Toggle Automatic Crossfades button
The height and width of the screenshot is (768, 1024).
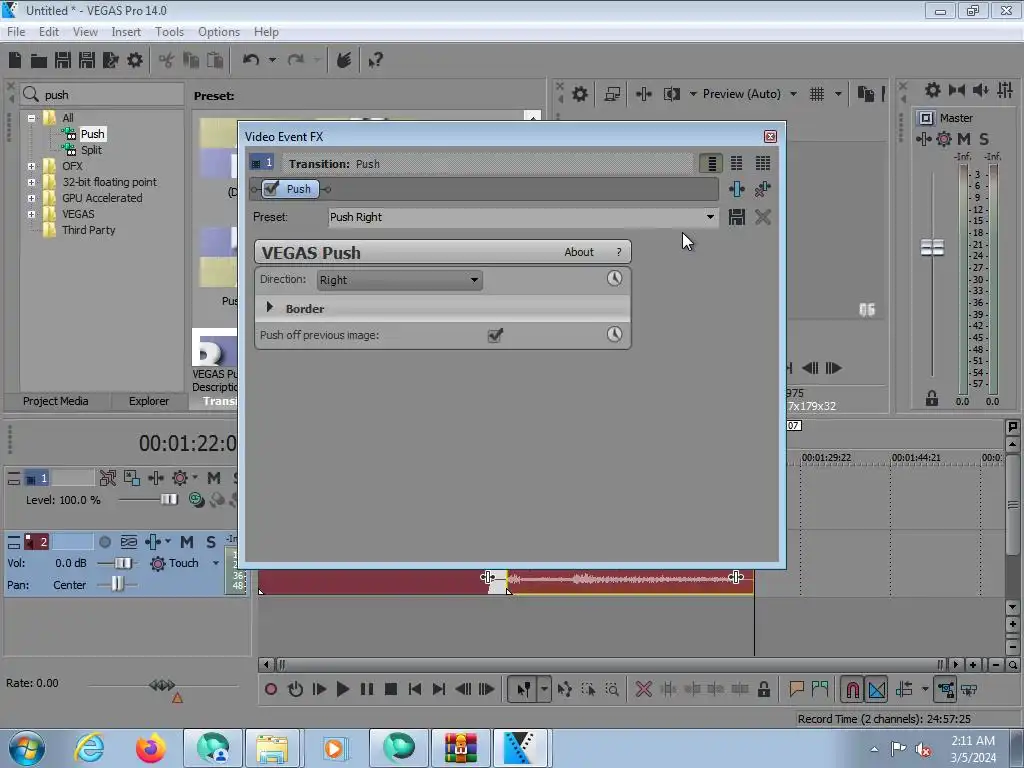[x=877, y=689]
